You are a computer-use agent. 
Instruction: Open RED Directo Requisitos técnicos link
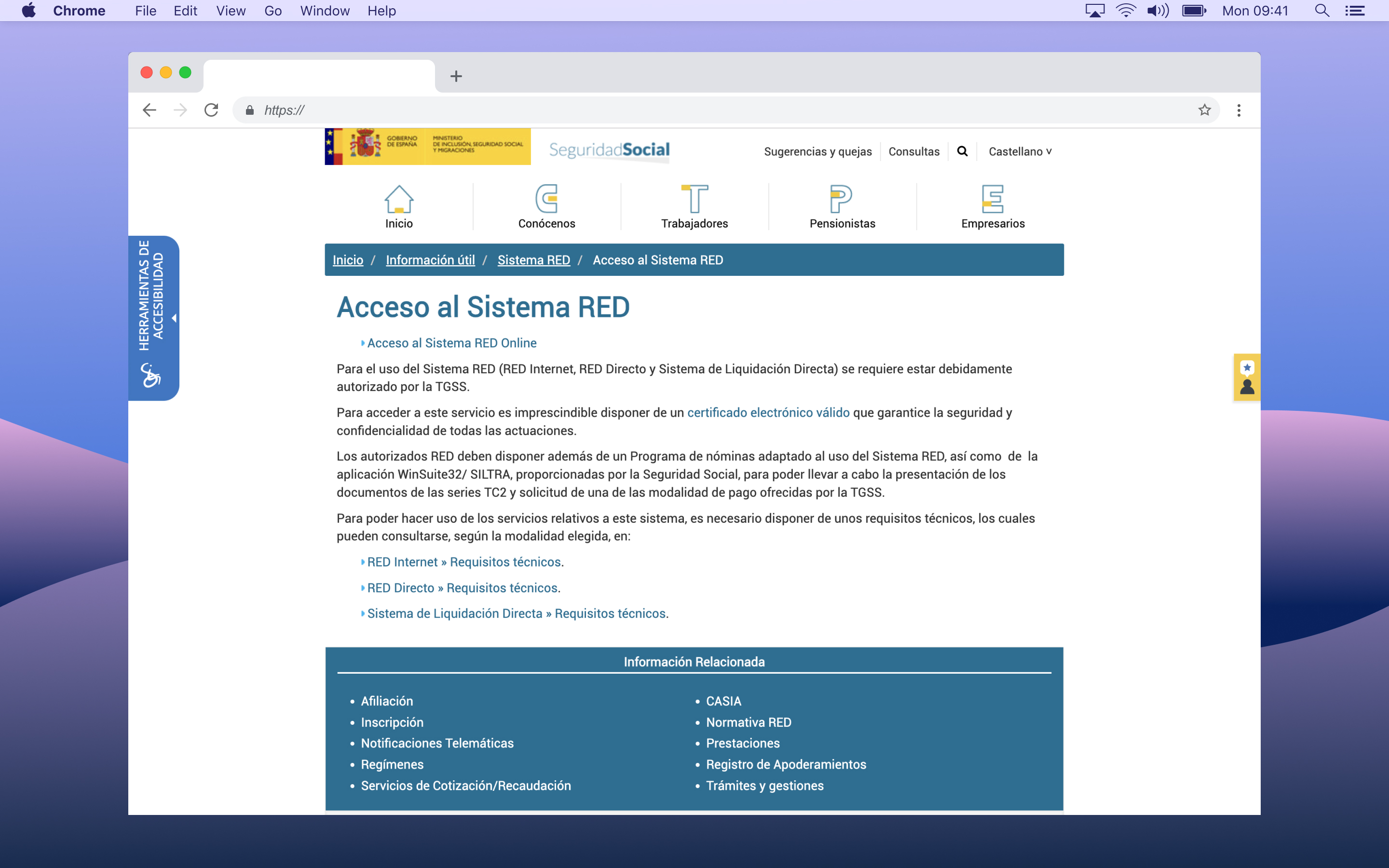[x=462, y=588]
